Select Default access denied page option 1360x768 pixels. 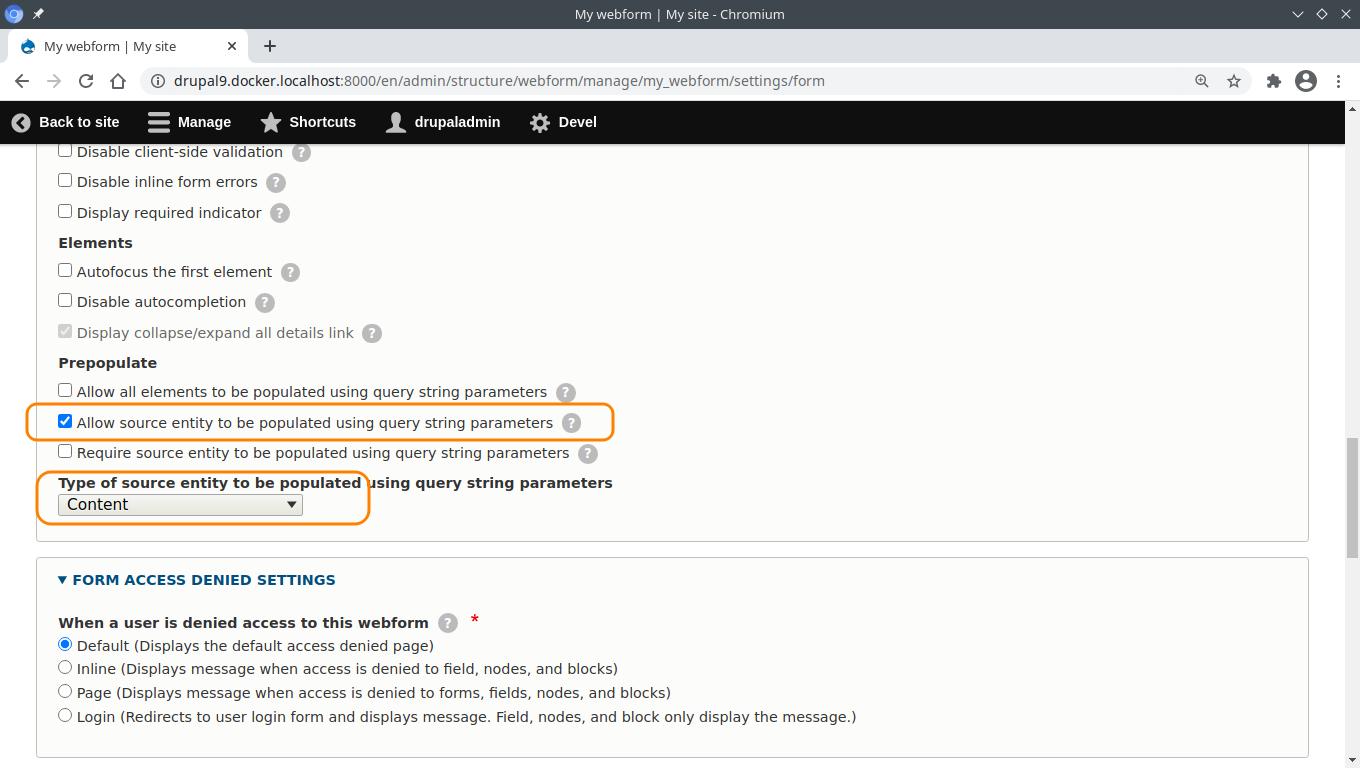click(x=65, y=644)
